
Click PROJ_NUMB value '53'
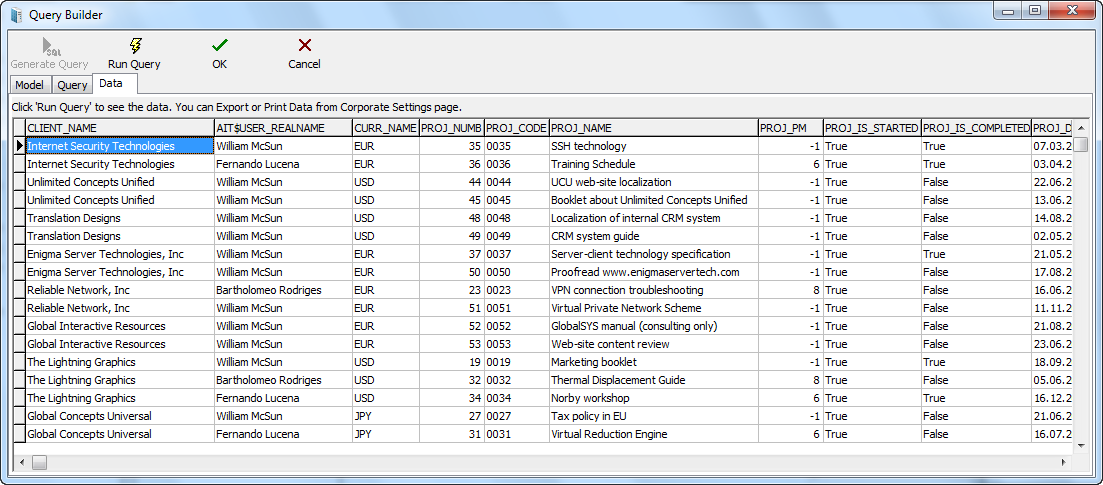click(x=452, y=344)
